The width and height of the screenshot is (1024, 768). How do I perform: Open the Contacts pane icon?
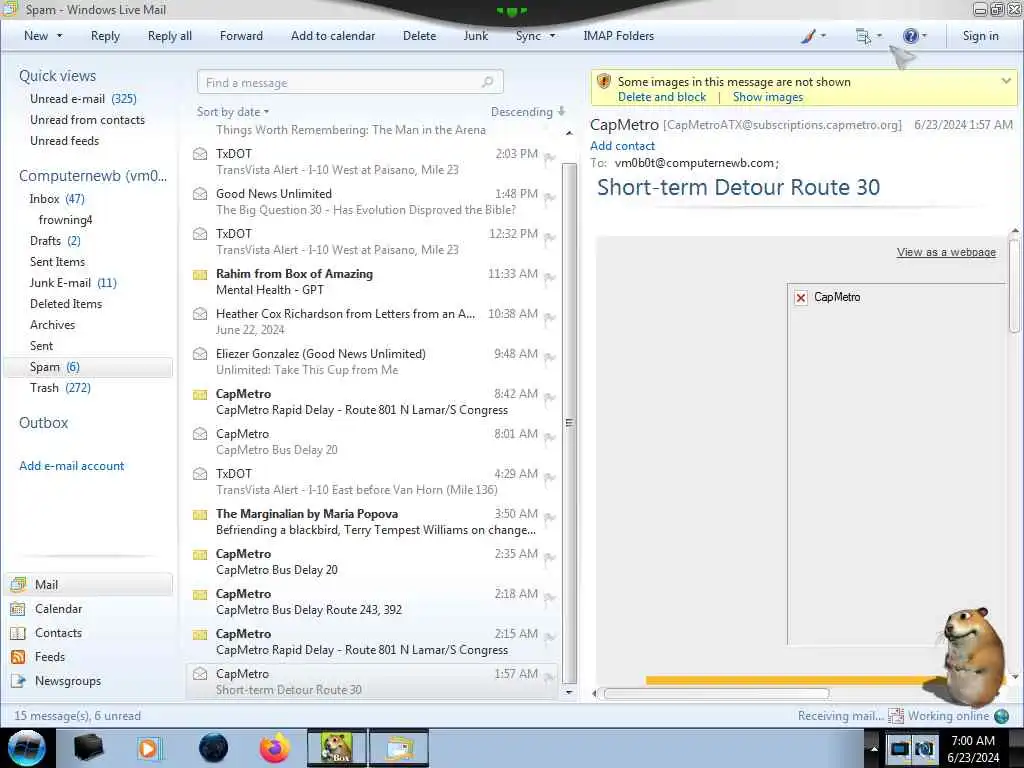coord(18,633)
